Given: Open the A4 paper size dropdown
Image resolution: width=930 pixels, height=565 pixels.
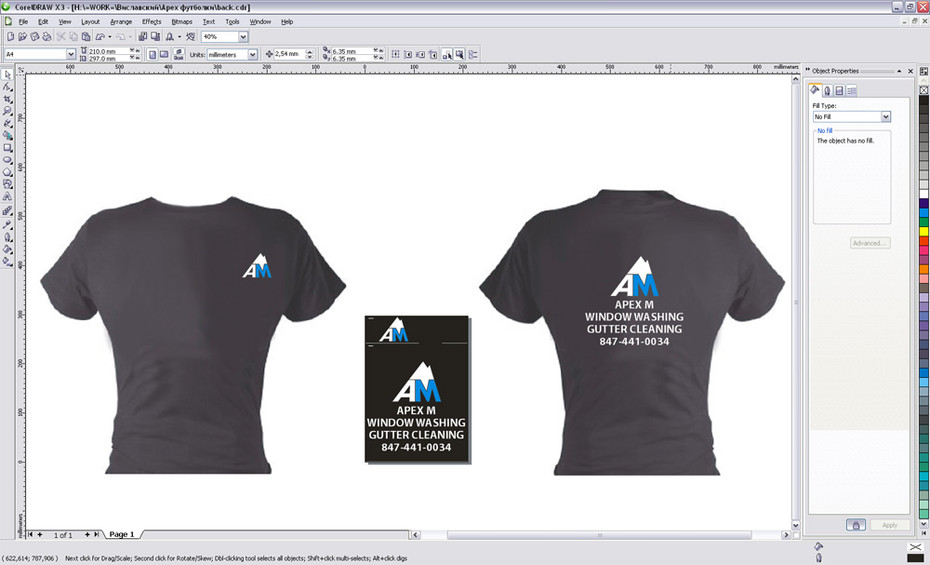Looking at the screenshot, I should pyautogui.click(x=71, y=54).
